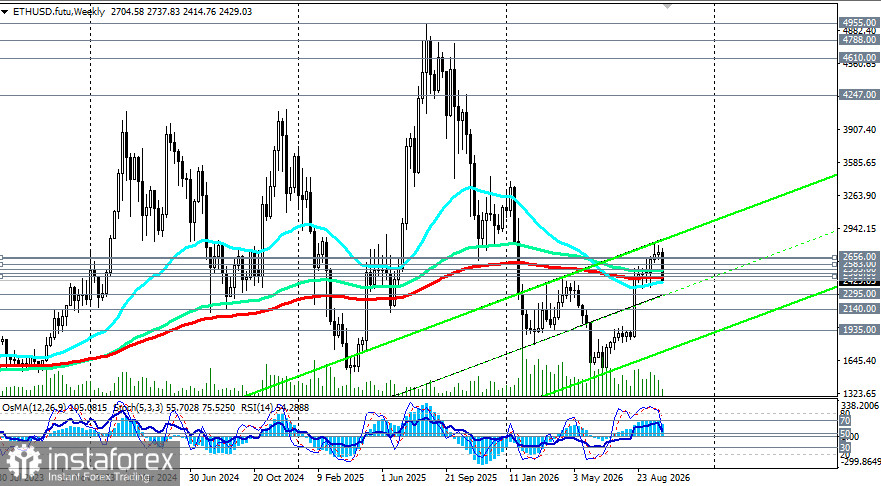Select the 2295.00 price level label
Screen dimensions: 881x486
click(x=859, y=294)
